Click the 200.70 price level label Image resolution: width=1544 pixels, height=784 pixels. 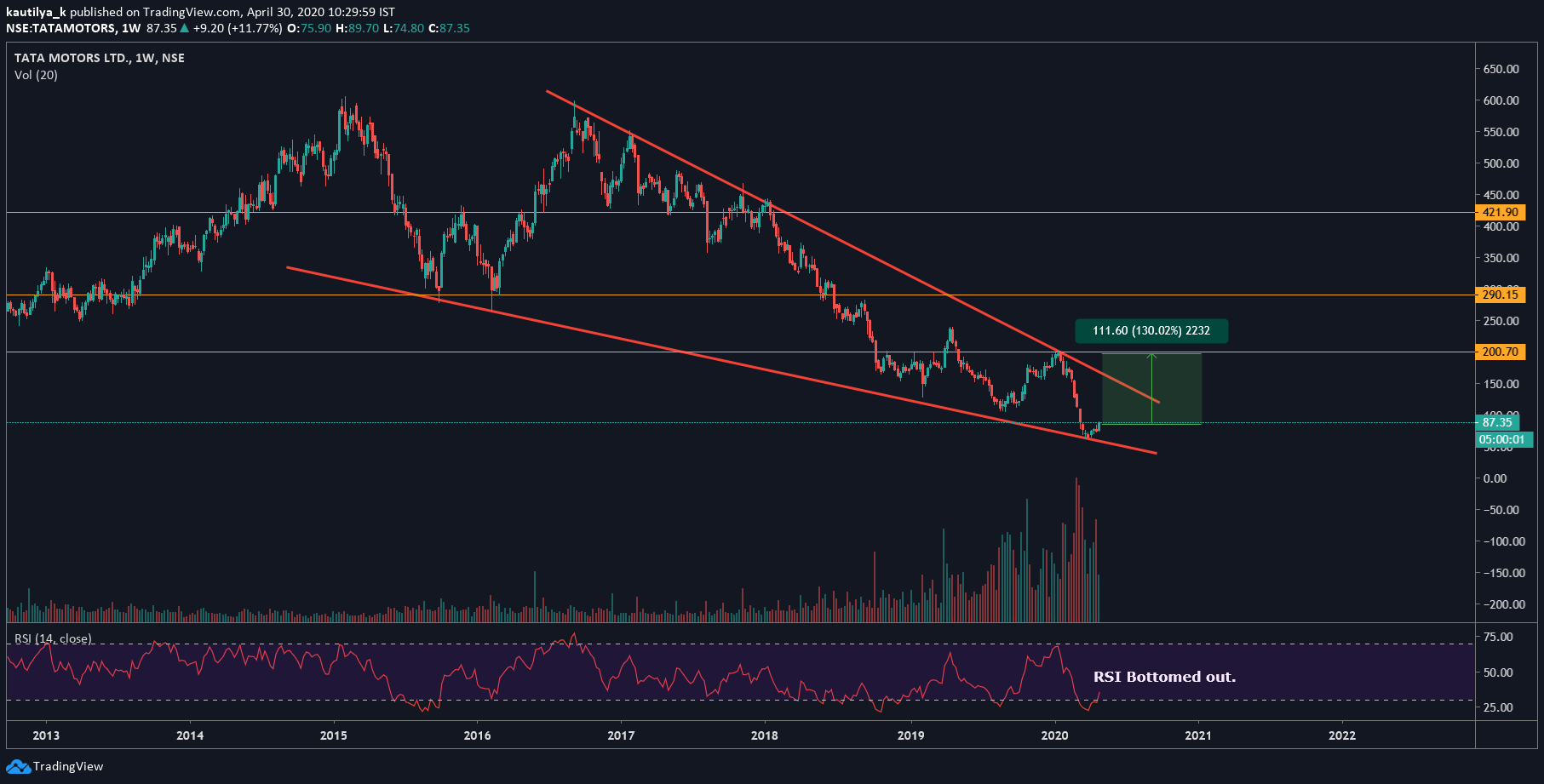[x=1500, y=352]
